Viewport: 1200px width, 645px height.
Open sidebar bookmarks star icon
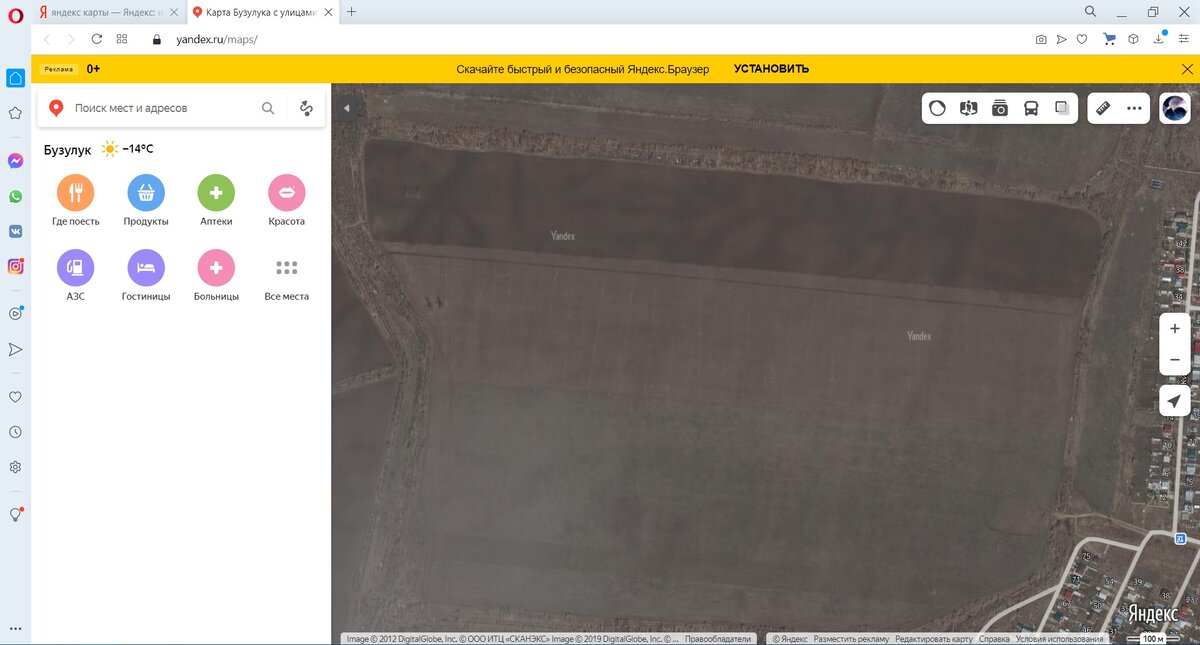[x=15, y=114]
